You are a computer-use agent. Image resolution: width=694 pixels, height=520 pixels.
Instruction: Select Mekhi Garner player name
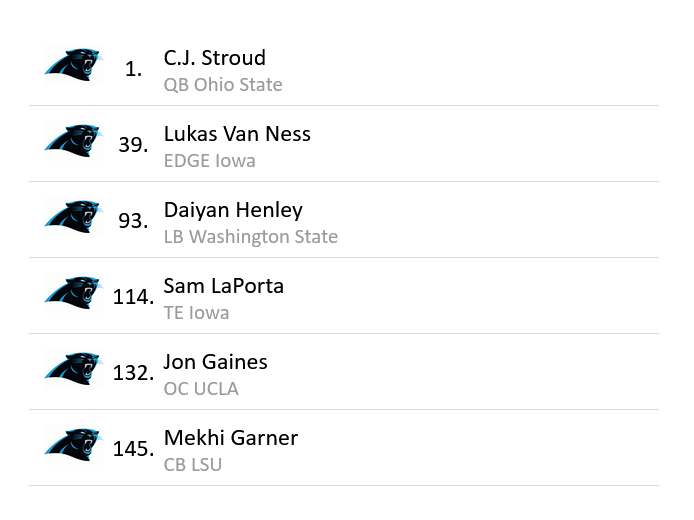[231, 438]
